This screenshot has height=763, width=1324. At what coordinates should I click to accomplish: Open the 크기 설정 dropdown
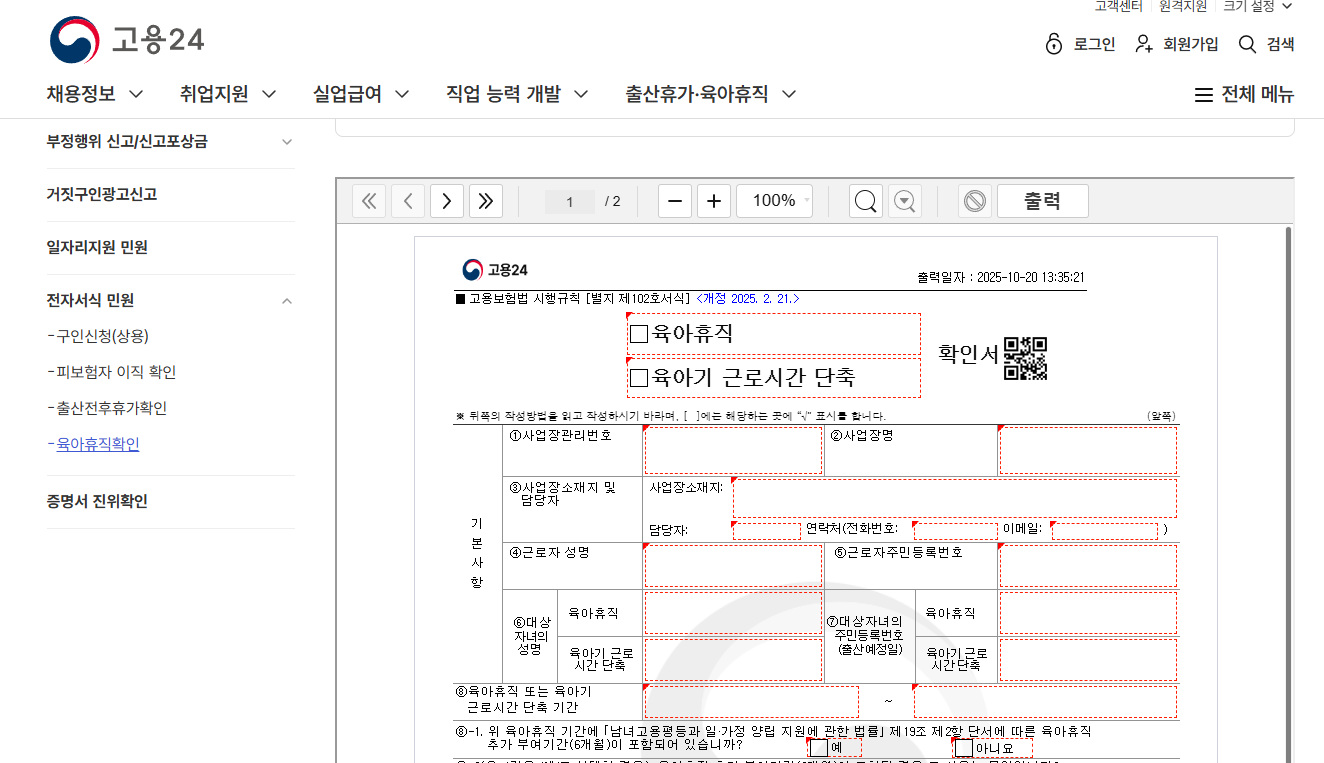[x=1257, y=6]
